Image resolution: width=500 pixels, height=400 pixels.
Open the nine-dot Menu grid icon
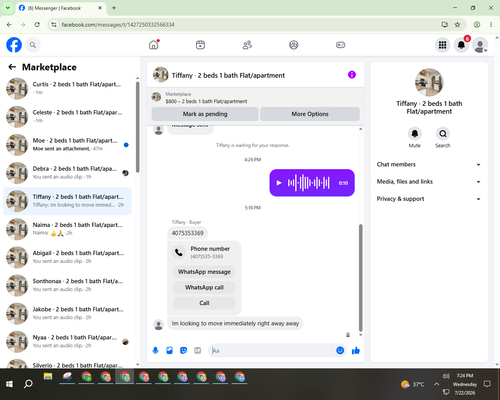coord(442,45)
